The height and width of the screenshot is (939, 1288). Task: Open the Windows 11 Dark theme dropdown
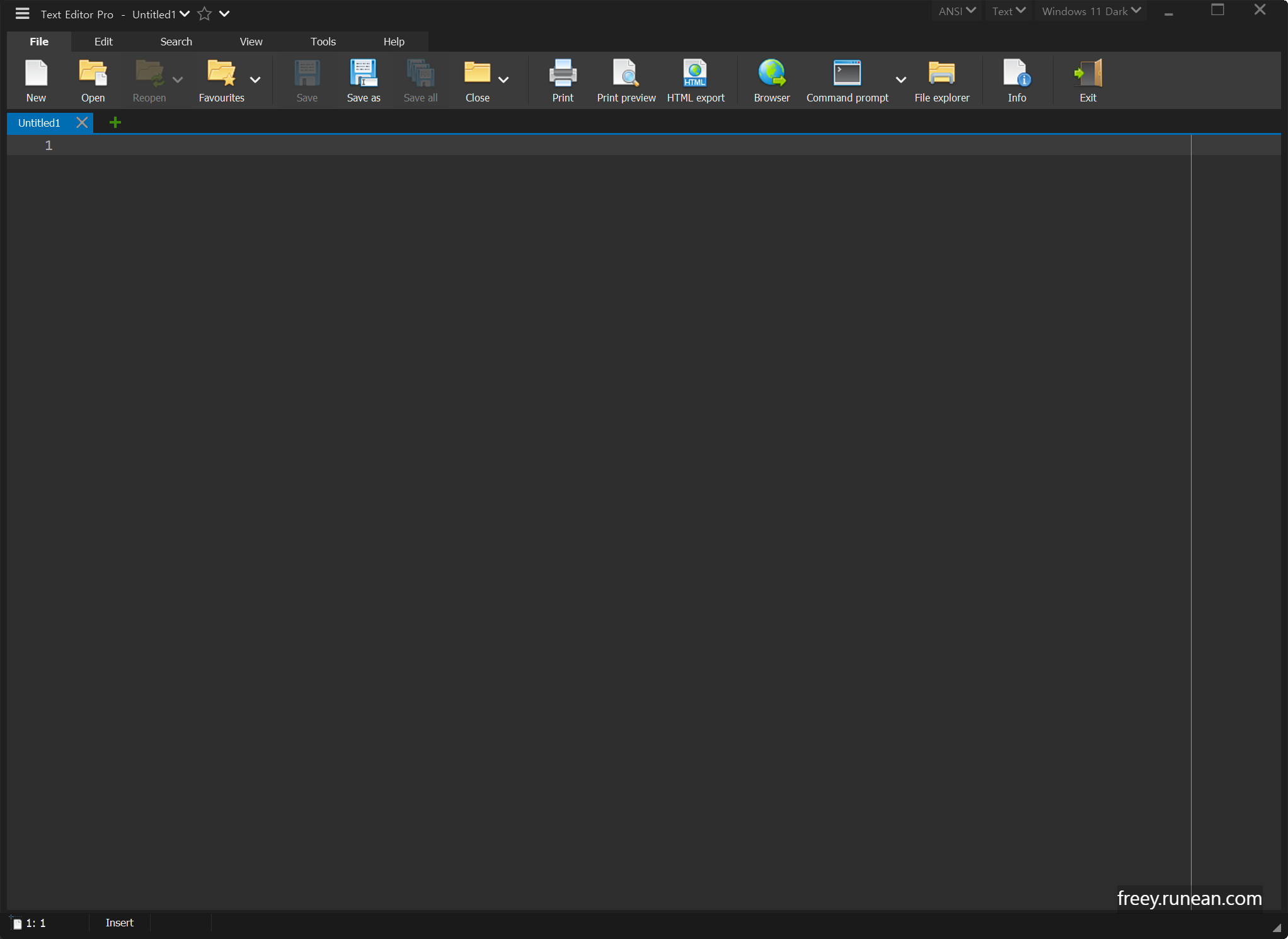point(1090,11)
